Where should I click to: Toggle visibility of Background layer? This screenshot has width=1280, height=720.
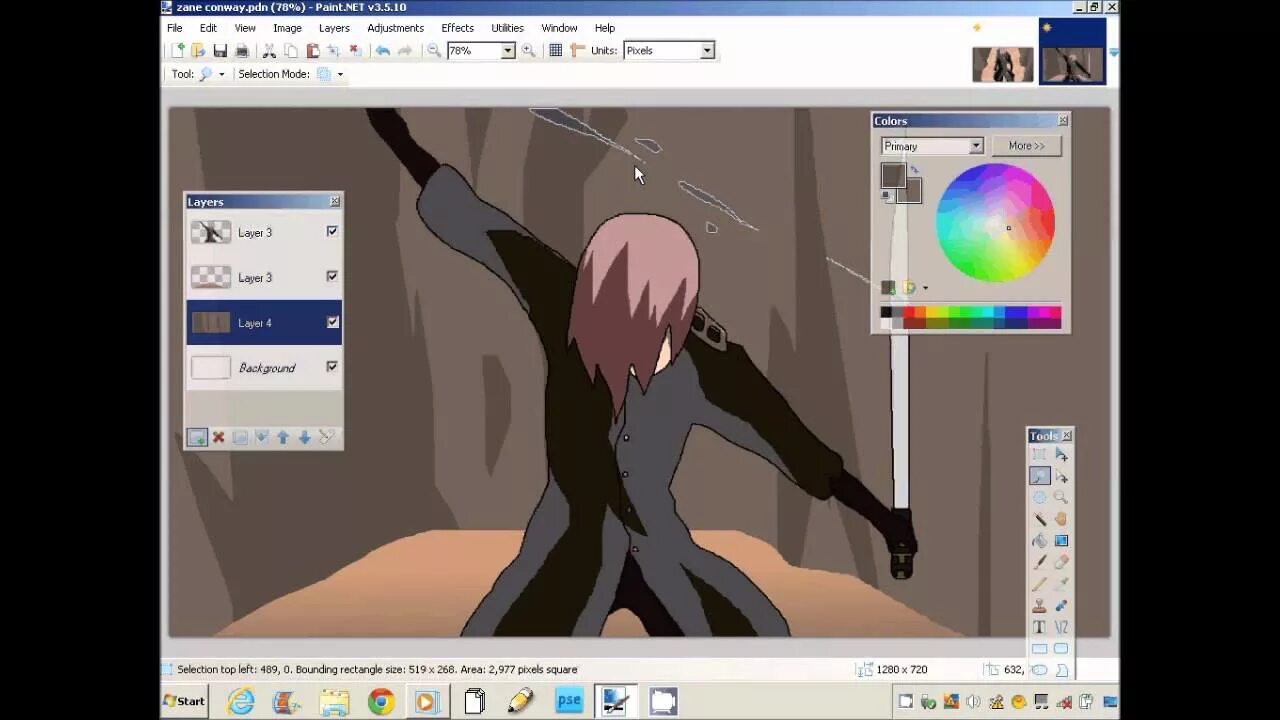pyautogui.click(x=332, y=367)
